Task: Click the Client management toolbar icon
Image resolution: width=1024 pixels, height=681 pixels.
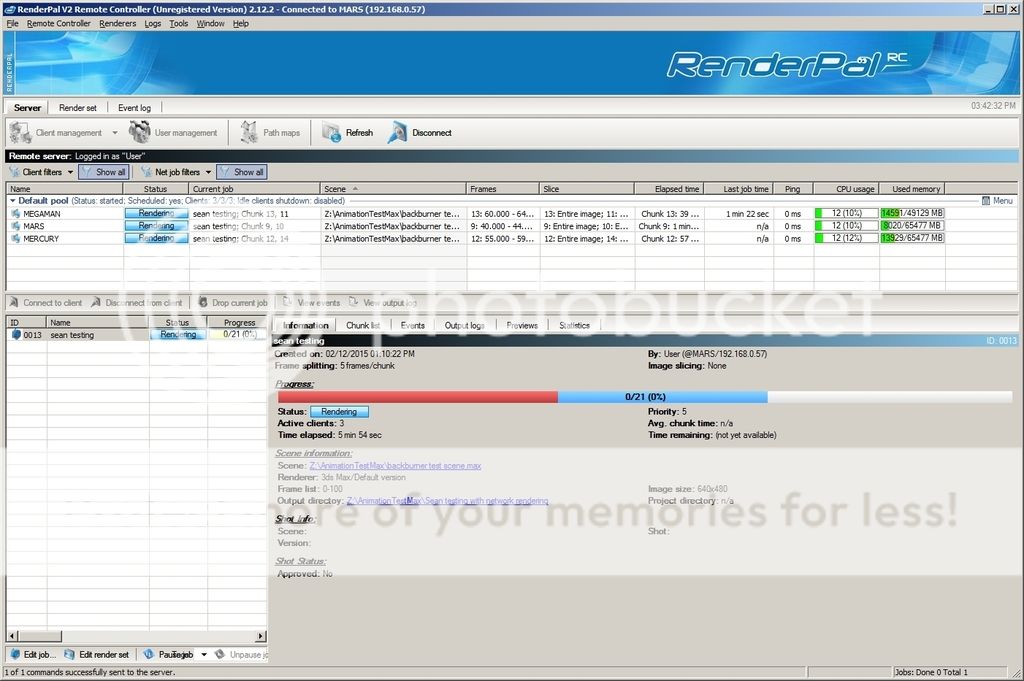Action: click(x=20, y=133)
